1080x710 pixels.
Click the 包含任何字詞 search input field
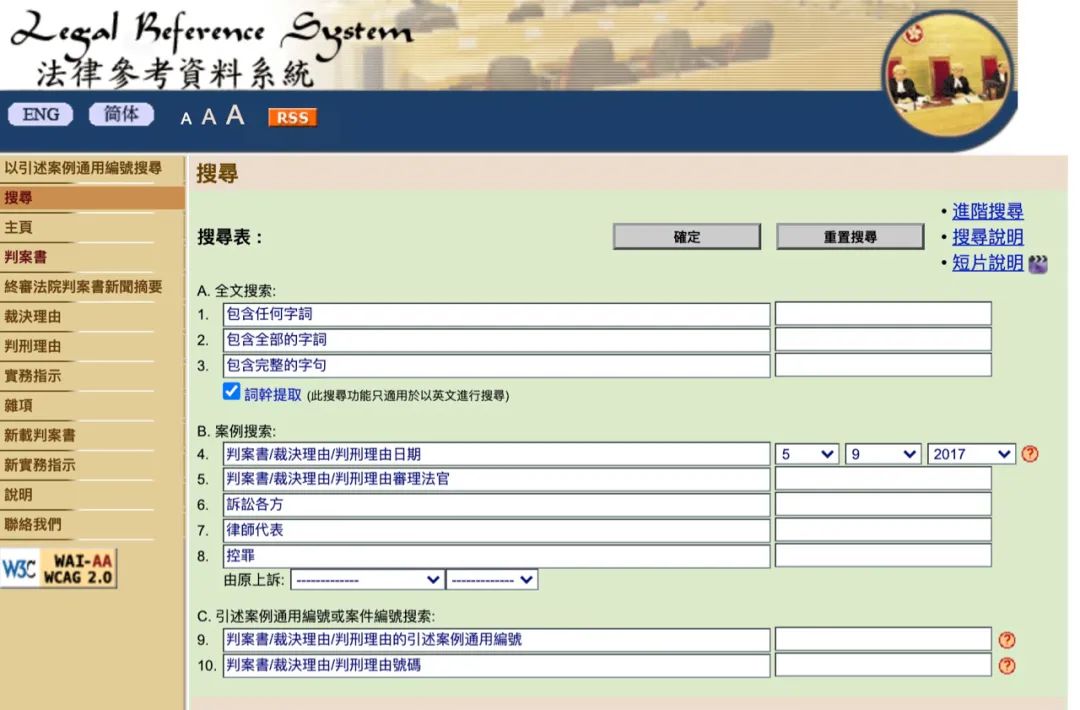tap(495, 313)
